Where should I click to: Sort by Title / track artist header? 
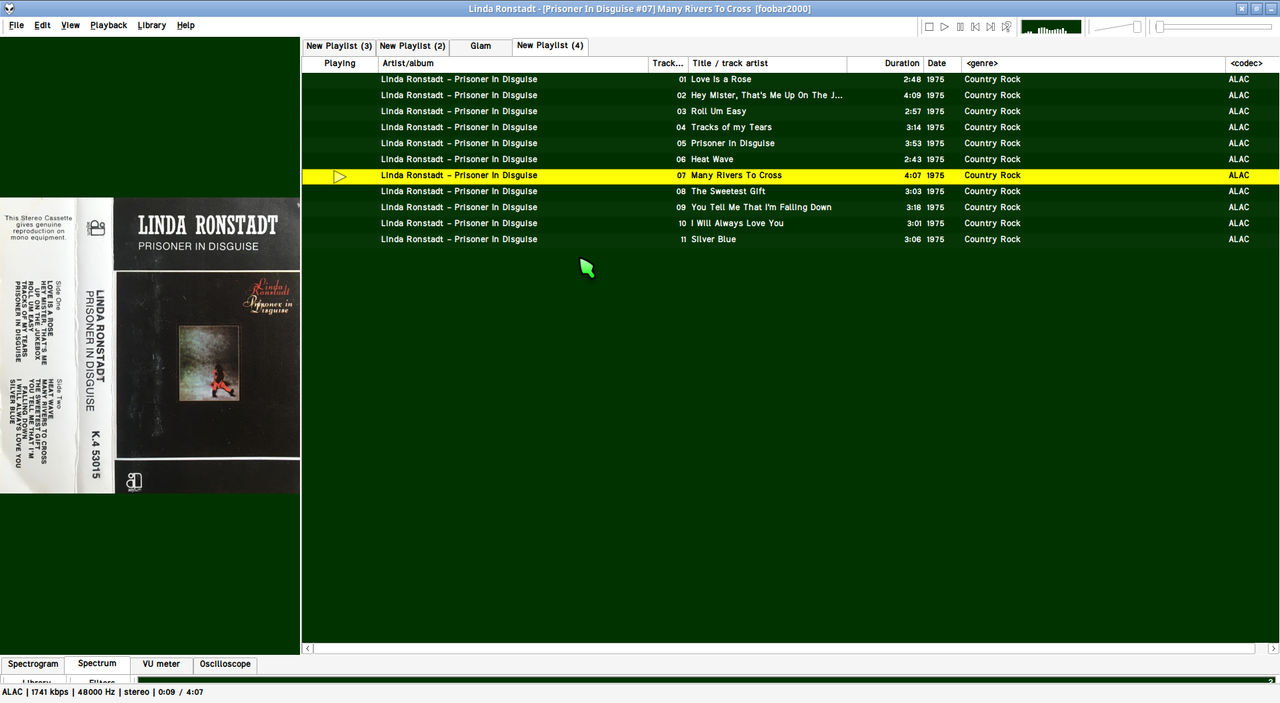point(767,63)
